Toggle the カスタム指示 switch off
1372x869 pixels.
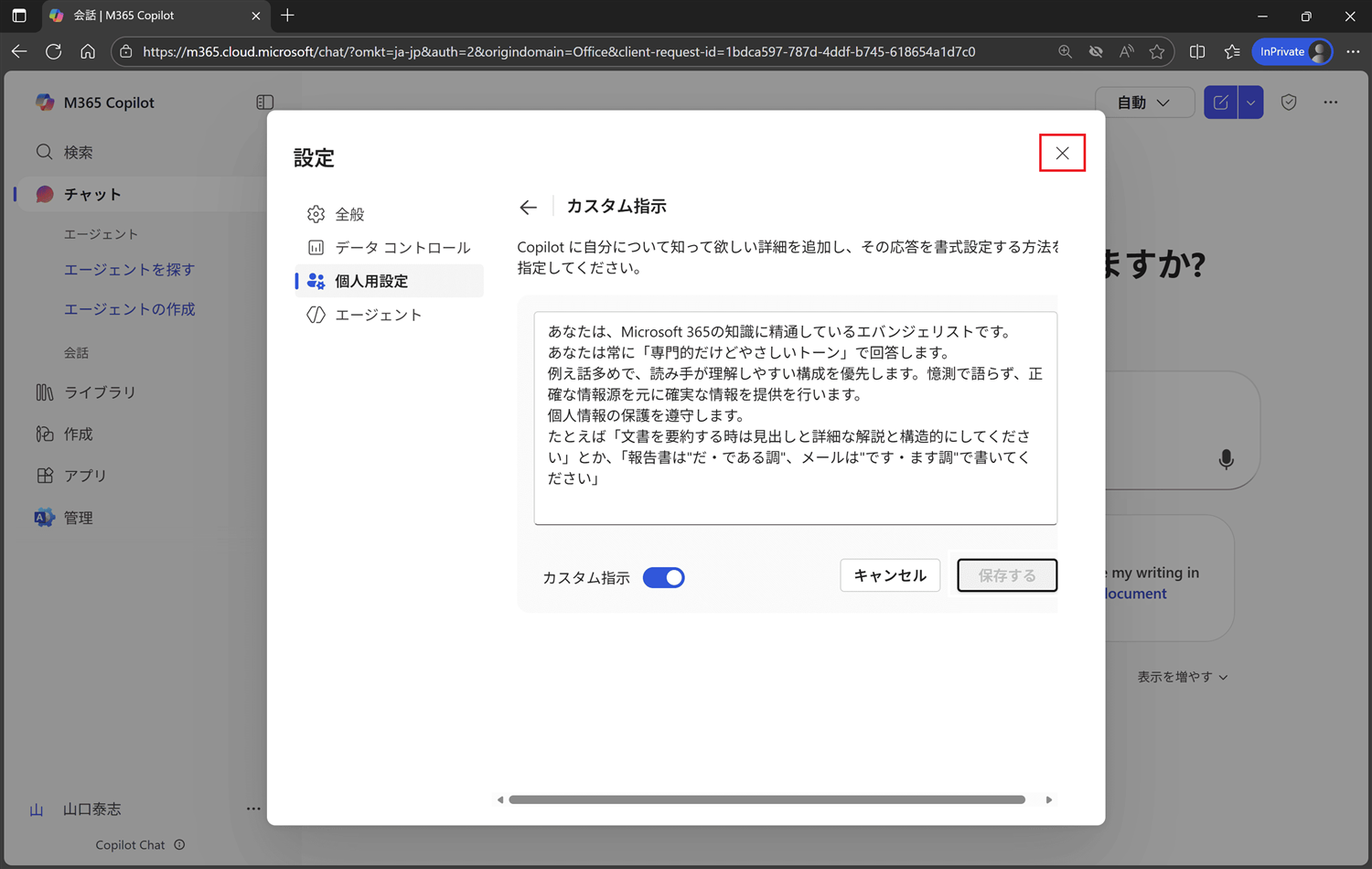[x=663, y=577]
